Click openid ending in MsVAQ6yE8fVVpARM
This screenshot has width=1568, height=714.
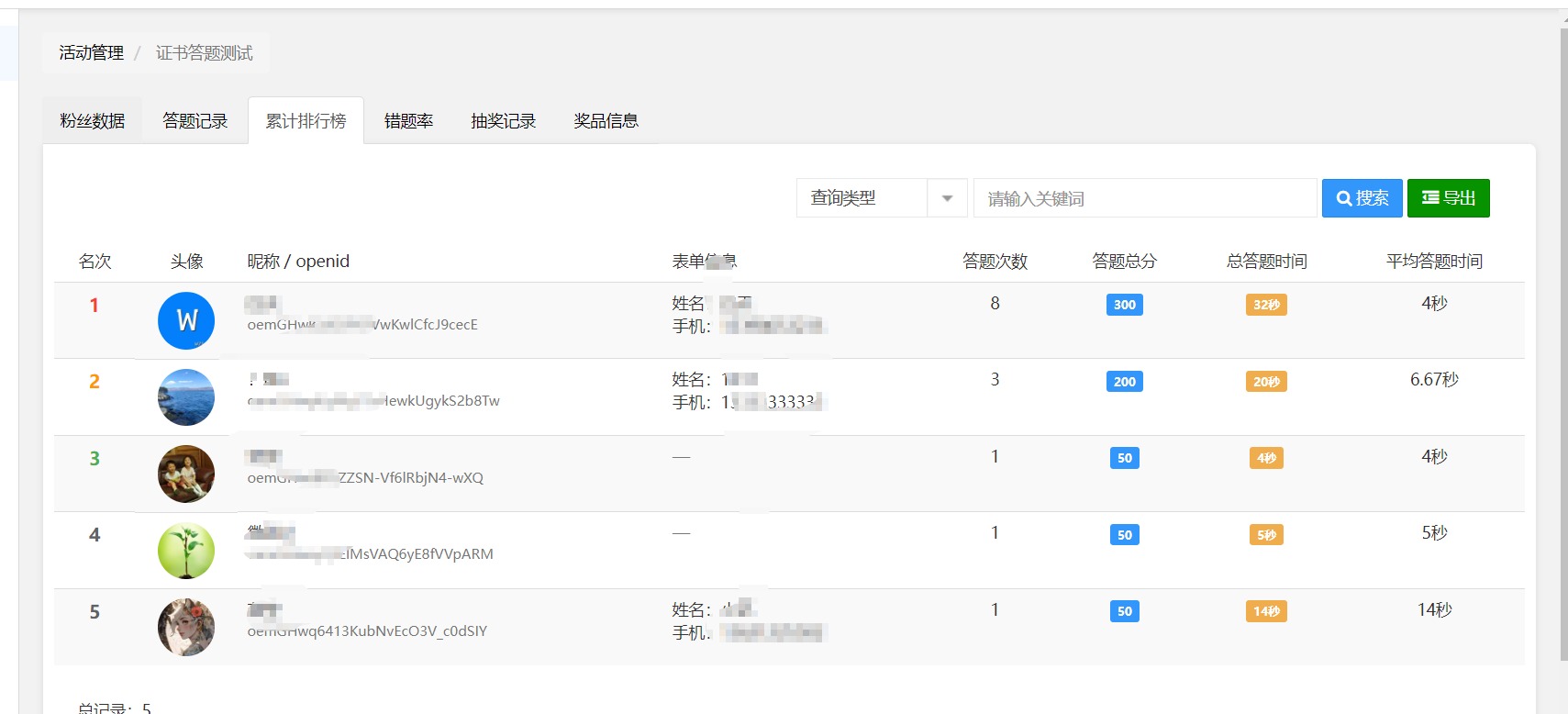coord(370,554)
